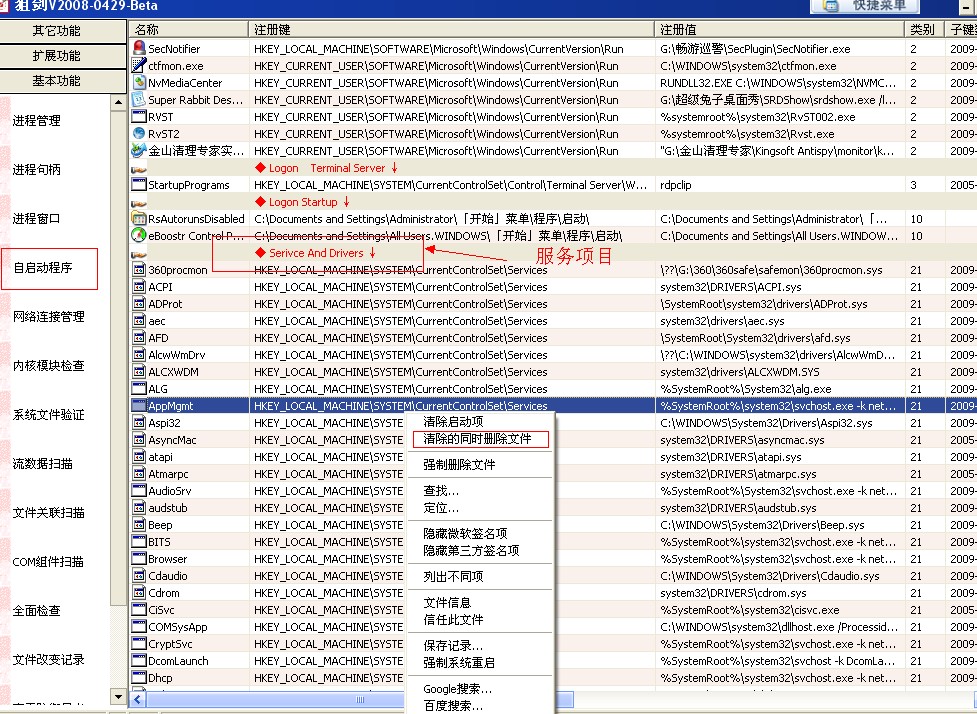Select Google搜索... menu entry

click(x=457, y=688)
